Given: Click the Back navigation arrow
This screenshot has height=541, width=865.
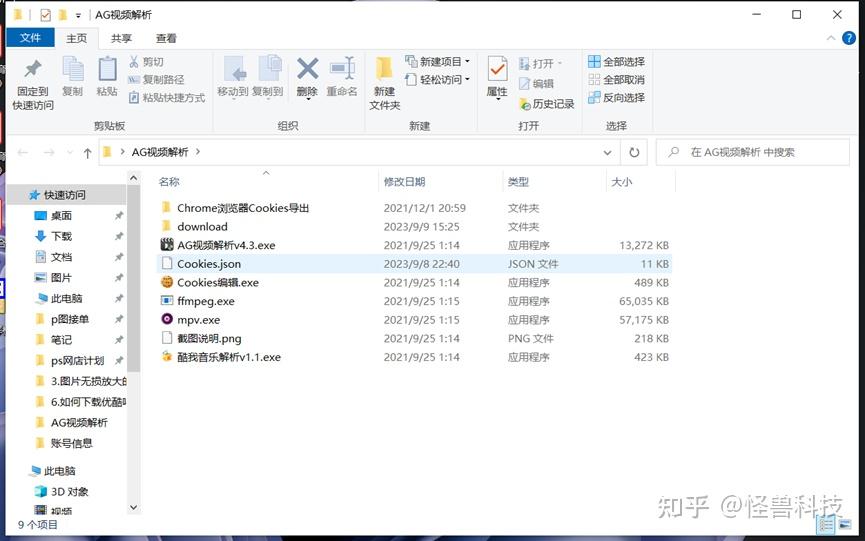Looking at the screenshot, I should (x=23, y=152).
